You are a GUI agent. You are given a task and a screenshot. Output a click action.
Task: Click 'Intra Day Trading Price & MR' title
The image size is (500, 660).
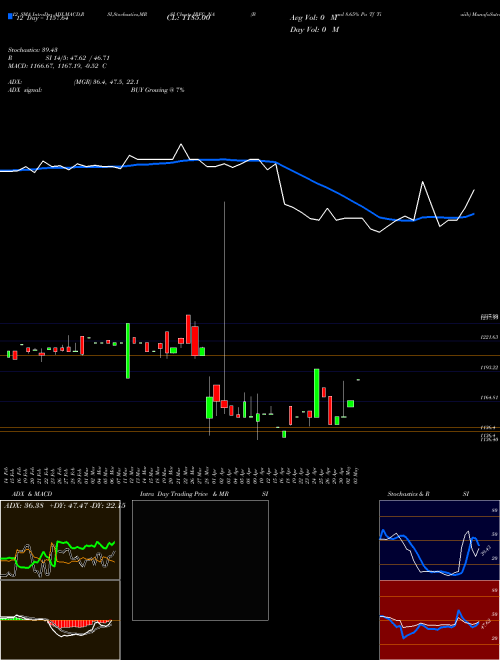184,494
